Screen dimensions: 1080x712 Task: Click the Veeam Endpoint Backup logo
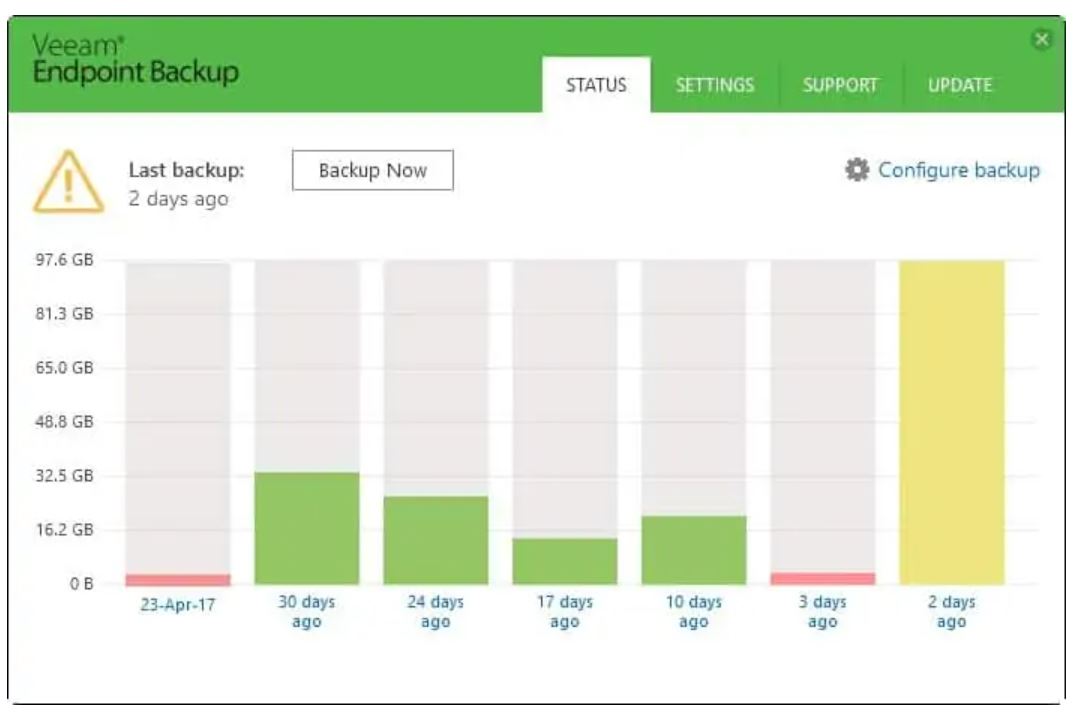click(135, 60)
